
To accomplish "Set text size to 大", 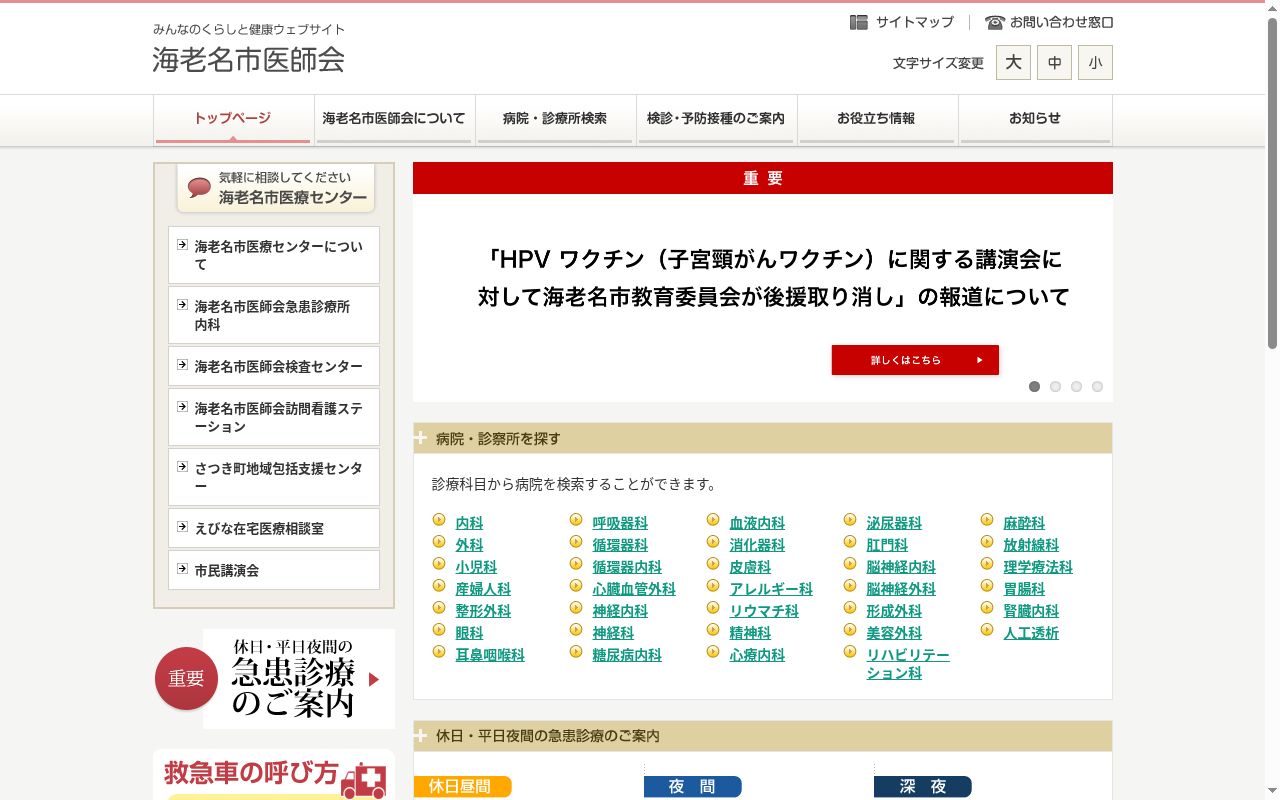I will [x=1013, y=62].
